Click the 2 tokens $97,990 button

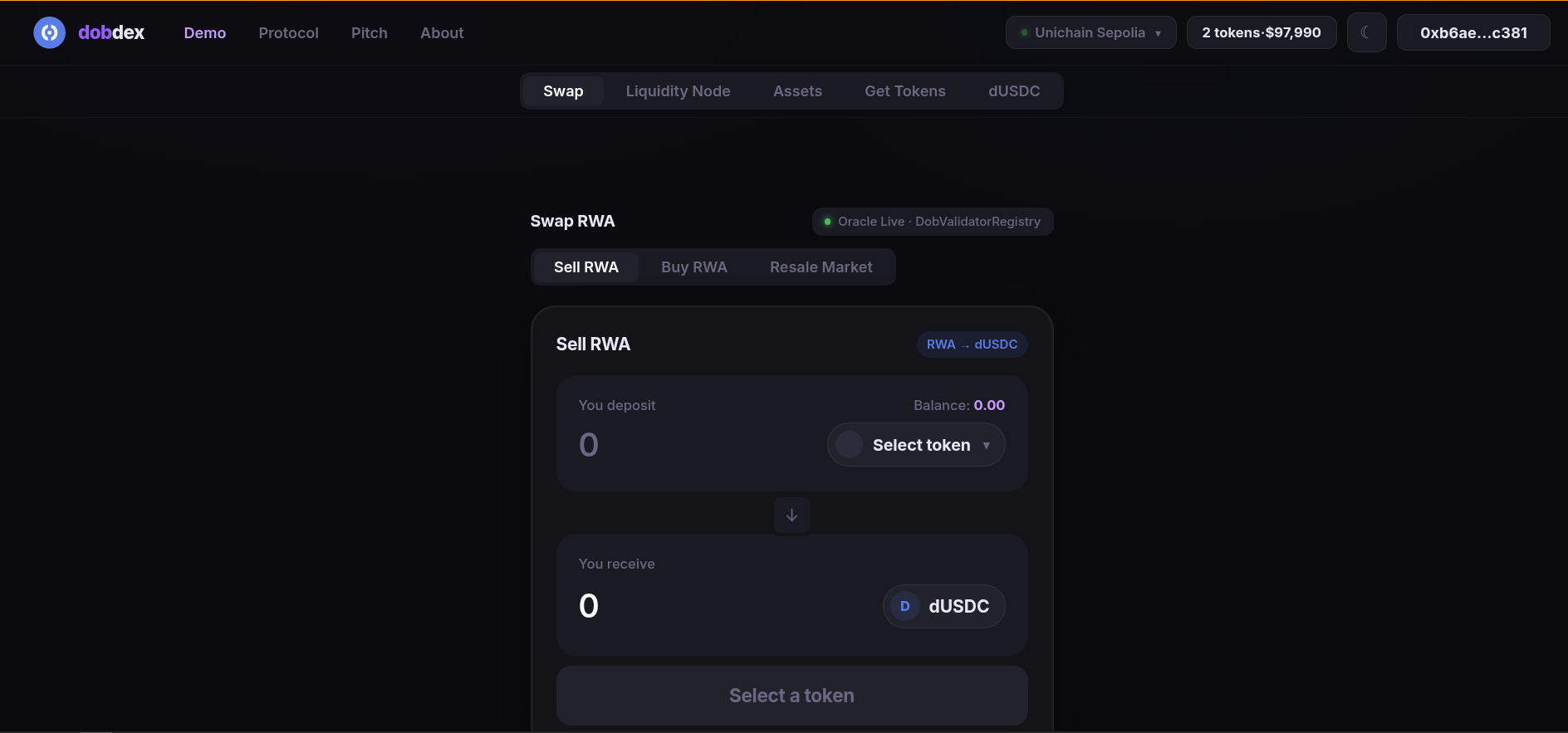(x=1262, y=32)
